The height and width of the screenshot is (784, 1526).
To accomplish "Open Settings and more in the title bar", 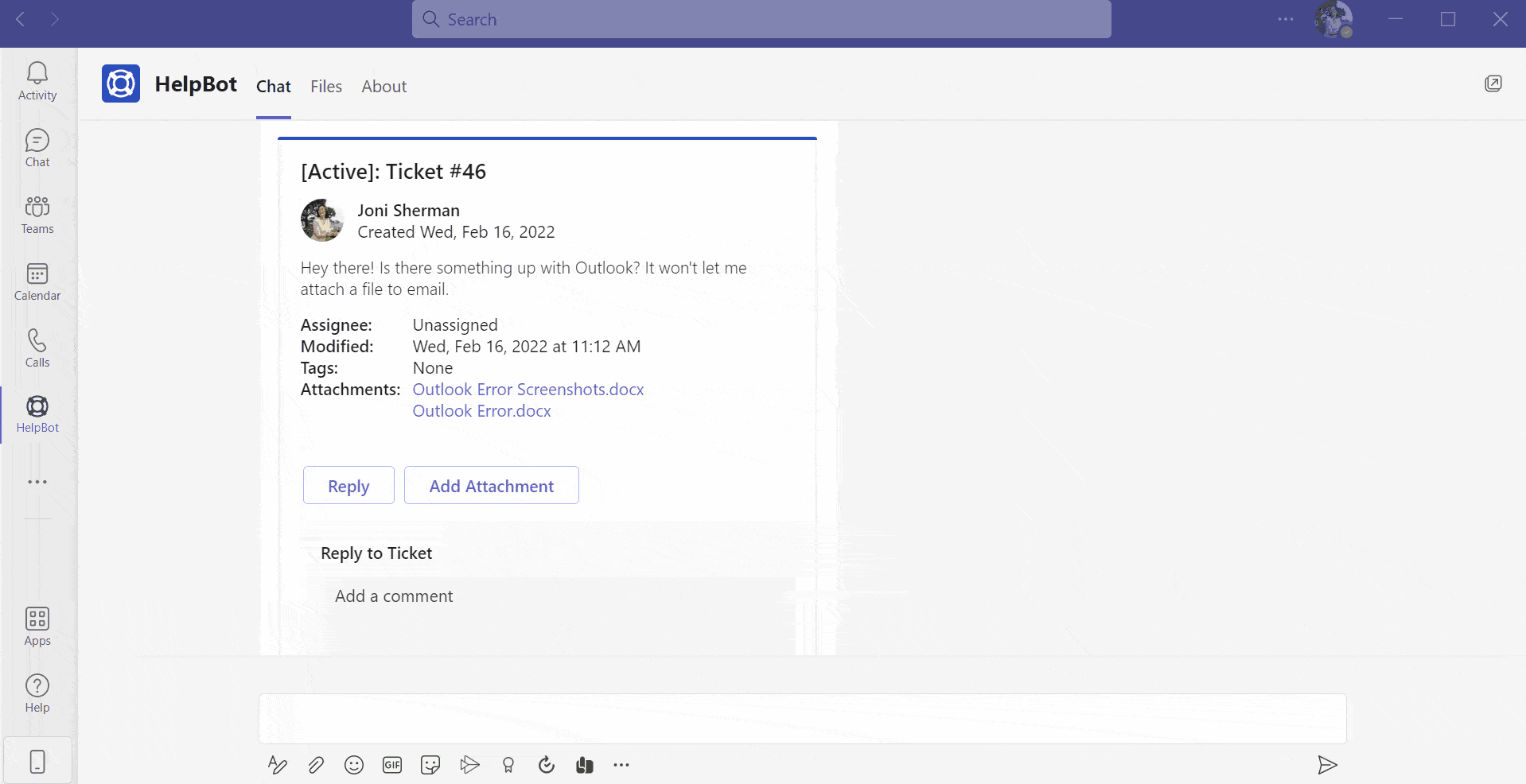I will (x=1286, y=19).
